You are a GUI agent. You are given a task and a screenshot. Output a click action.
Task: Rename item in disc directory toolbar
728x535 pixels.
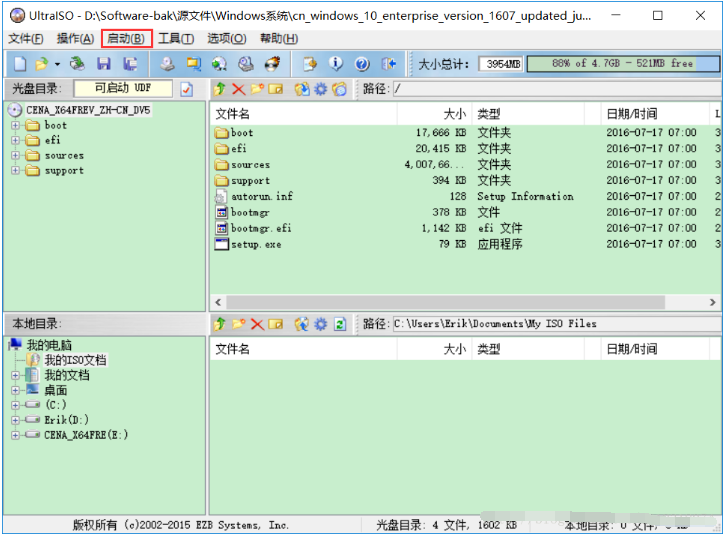point(275,89)
